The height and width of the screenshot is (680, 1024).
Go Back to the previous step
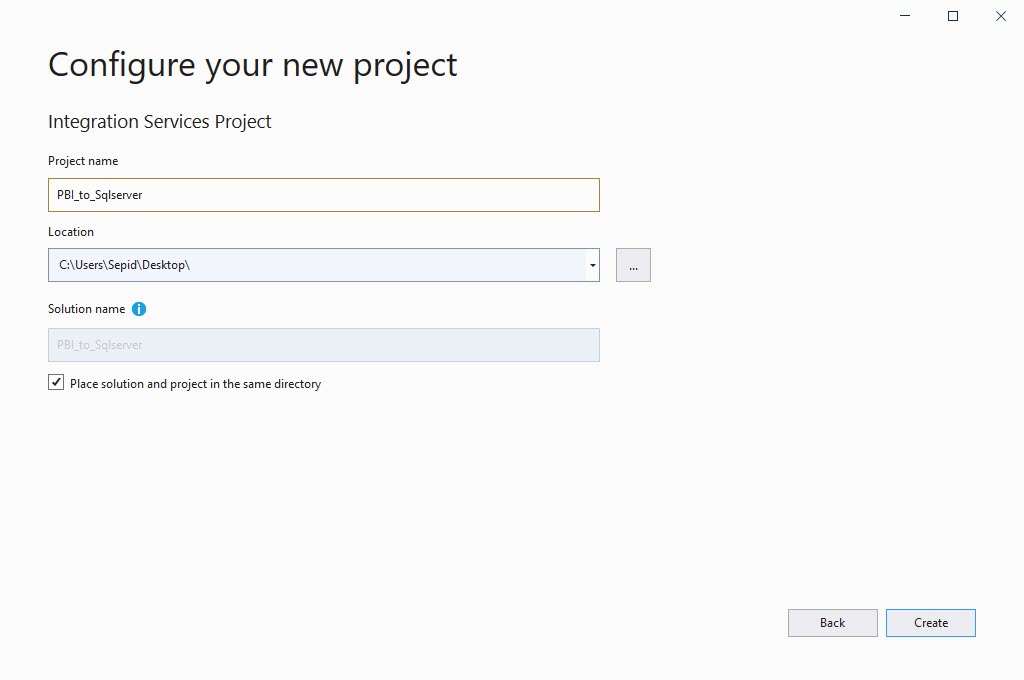coord(832,623)
